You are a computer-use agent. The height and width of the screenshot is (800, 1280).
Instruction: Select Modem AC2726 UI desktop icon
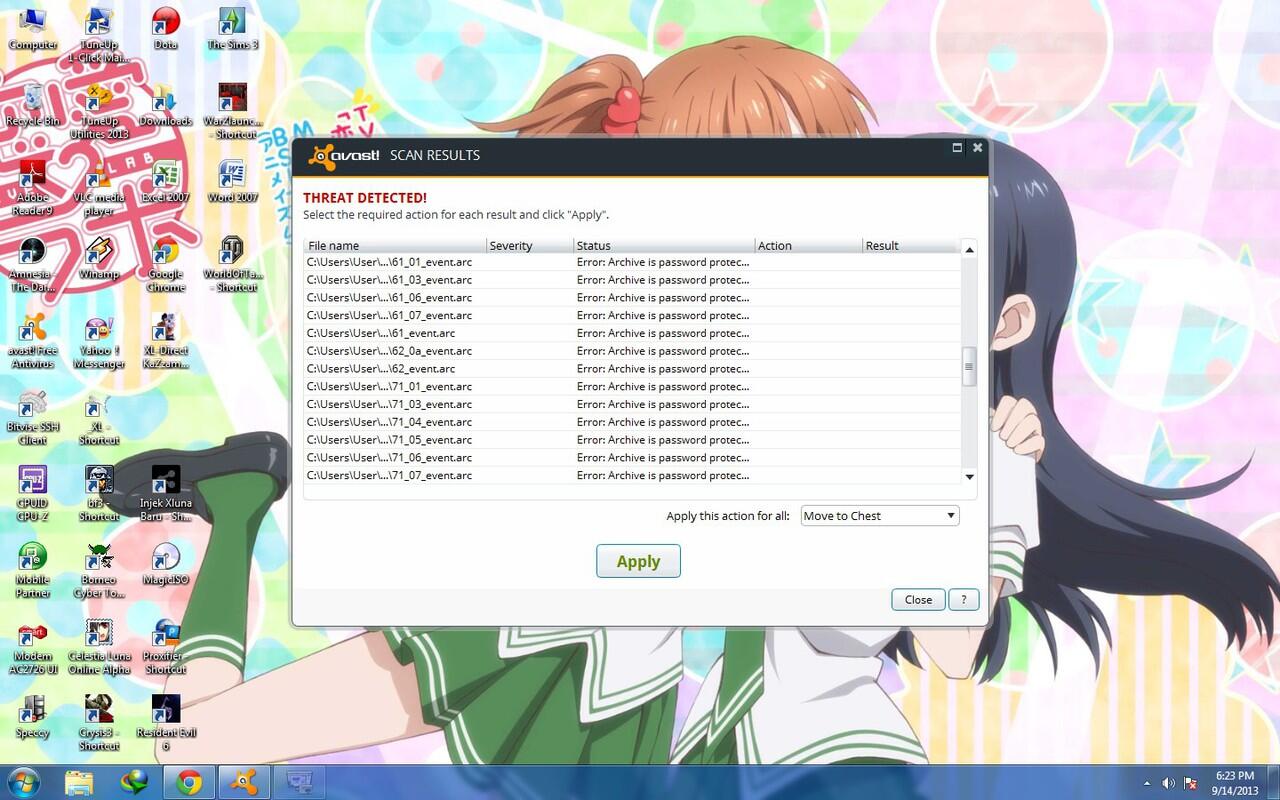click(x=32, y=646)
